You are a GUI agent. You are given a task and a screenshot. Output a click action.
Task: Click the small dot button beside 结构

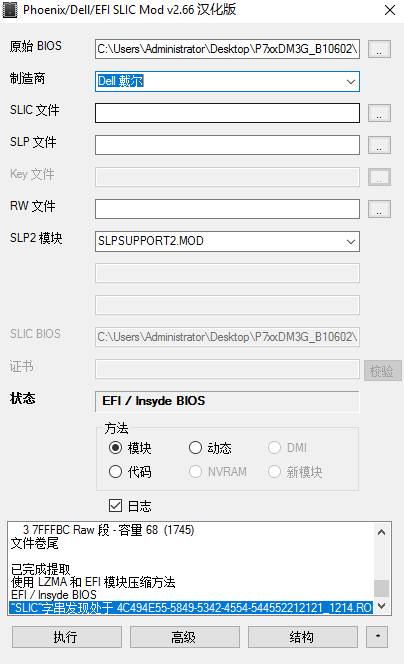pos(377,637)
